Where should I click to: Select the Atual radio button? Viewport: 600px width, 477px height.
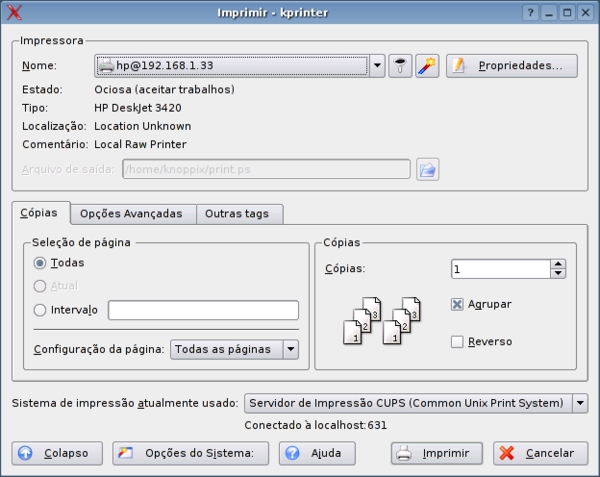[40, 286]
